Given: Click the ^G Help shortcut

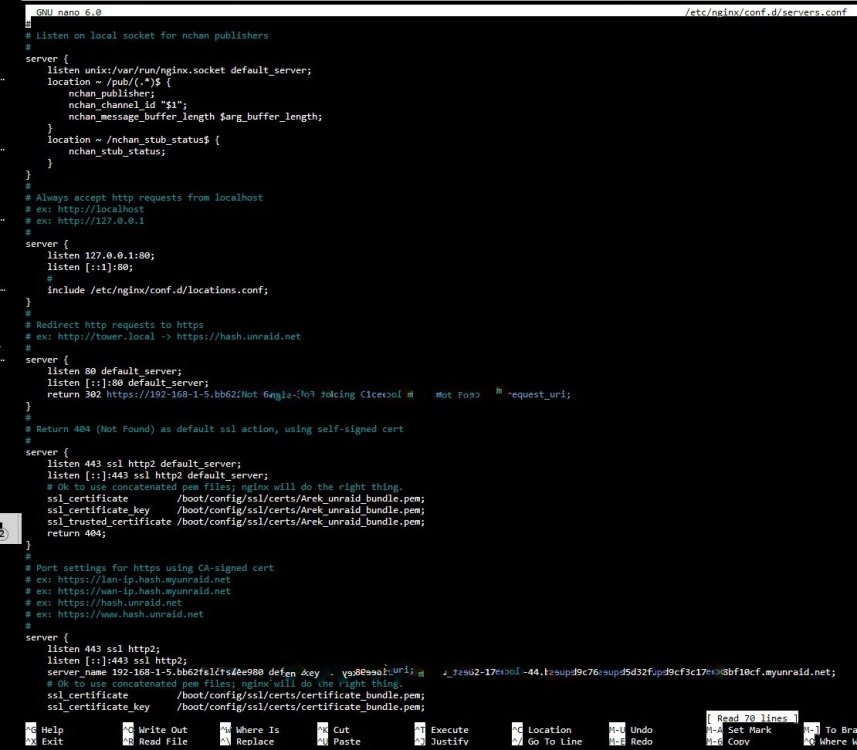Looking at the screenshot, I should tap(44, 730).
